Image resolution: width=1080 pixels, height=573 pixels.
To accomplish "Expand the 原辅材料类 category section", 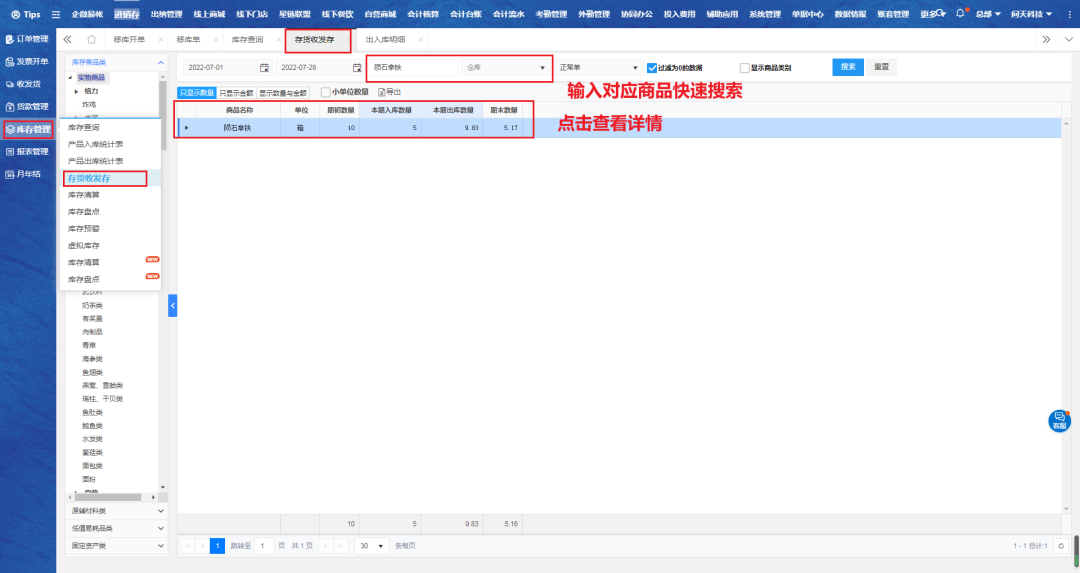I will pos(115,510).
